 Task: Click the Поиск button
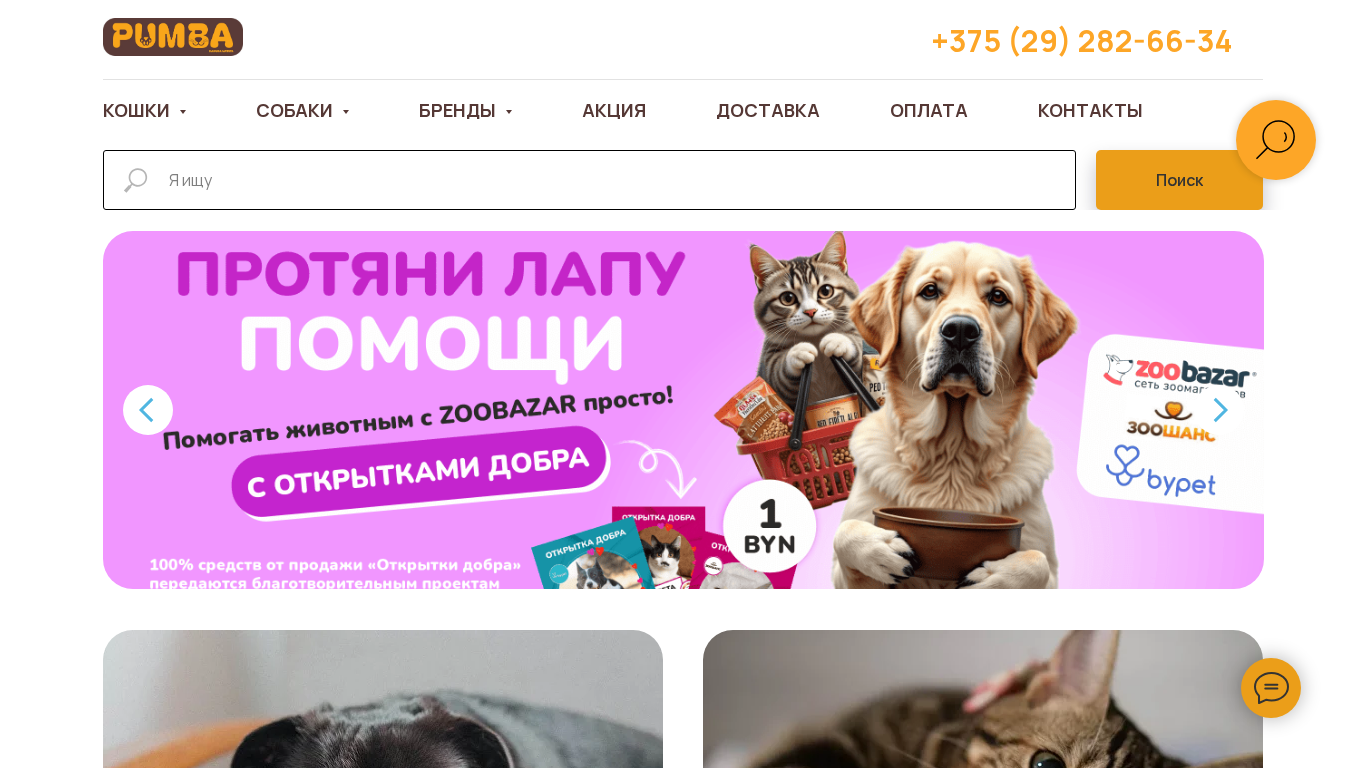click(1179, 180)
